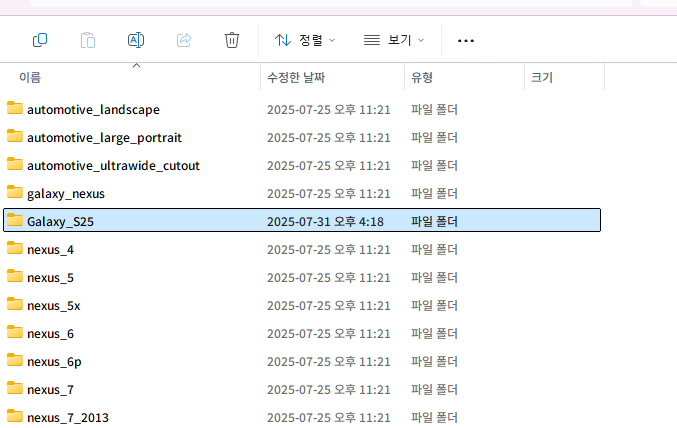Sort by the 유형 column header
Viewport: 677px width, 428px height.
tap(422, 77)
